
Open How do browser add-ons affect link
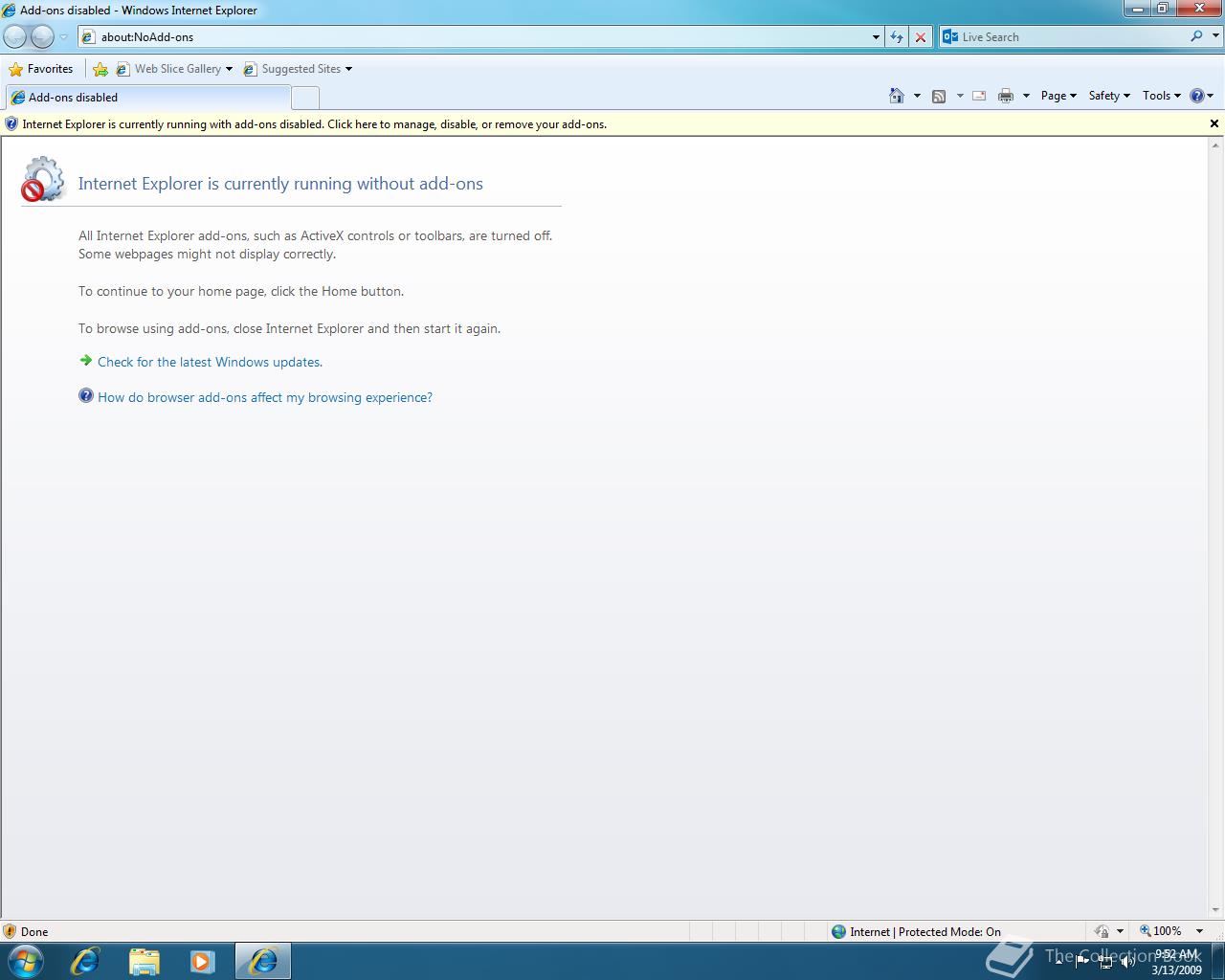click(265, 397)
